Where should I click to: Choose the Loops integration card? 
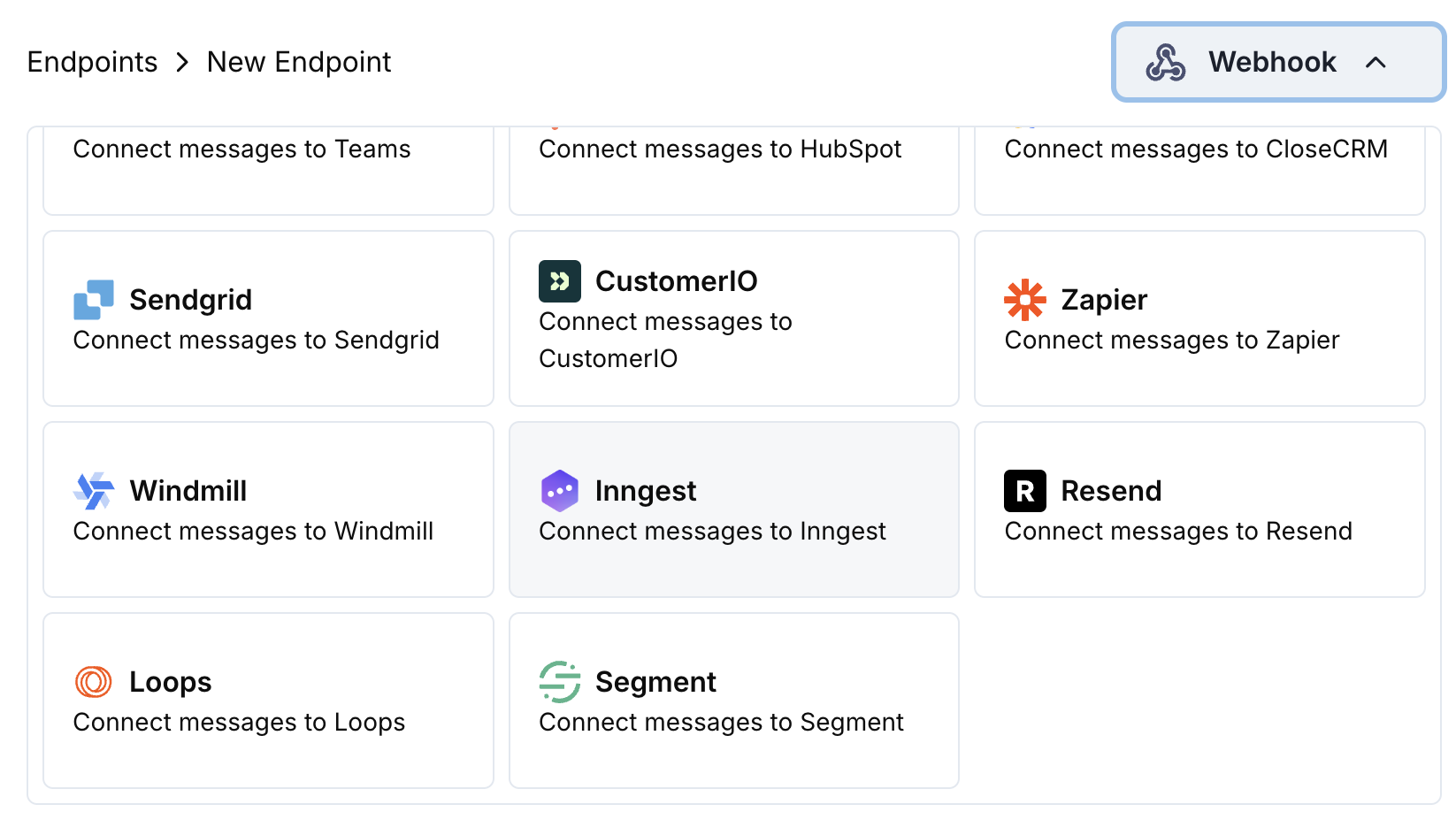(268, 700)
